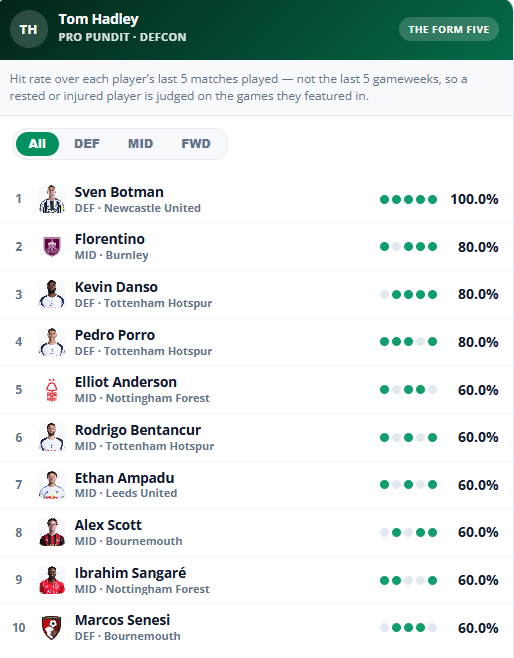Image resolution: width=514 pixels, height=658 pixels.
Task: Open Tom Hadley's pundit name
Action: 99,19
